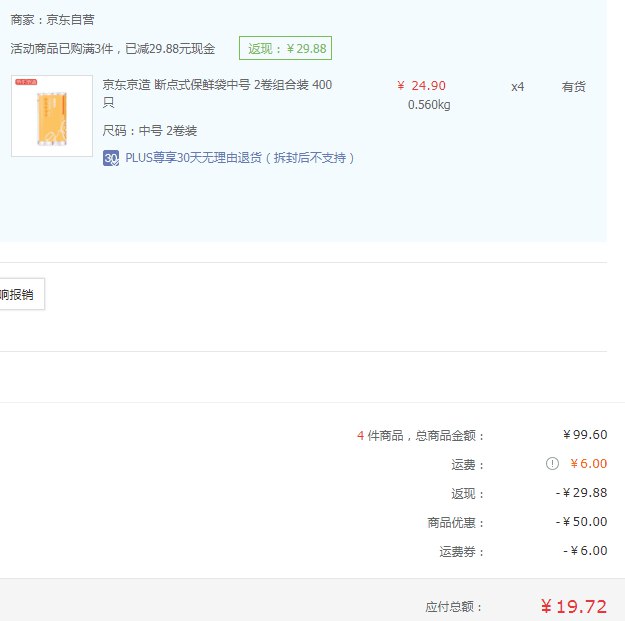Click the 运费券: label
The image size is (625, 621).
tap(462, 552)
